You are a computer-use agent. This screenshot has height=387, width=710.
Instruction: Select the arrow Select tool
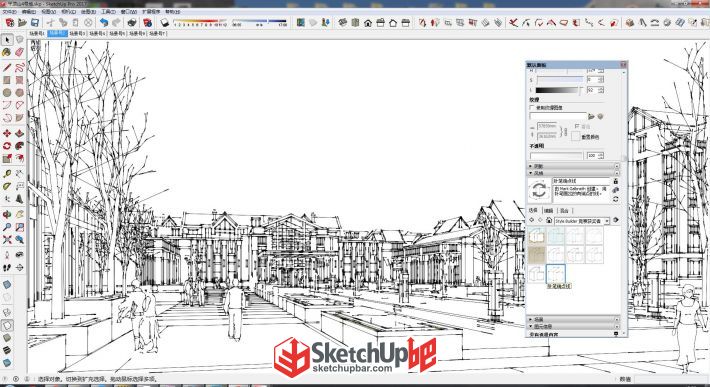[x=7, y=40]
